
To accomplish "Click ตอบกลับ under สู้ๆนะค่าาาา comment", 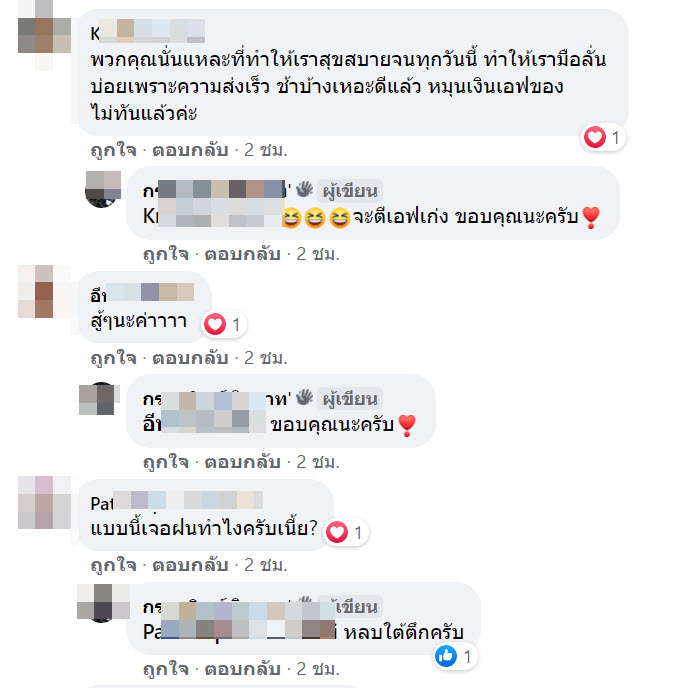I will tap(190, 358).
